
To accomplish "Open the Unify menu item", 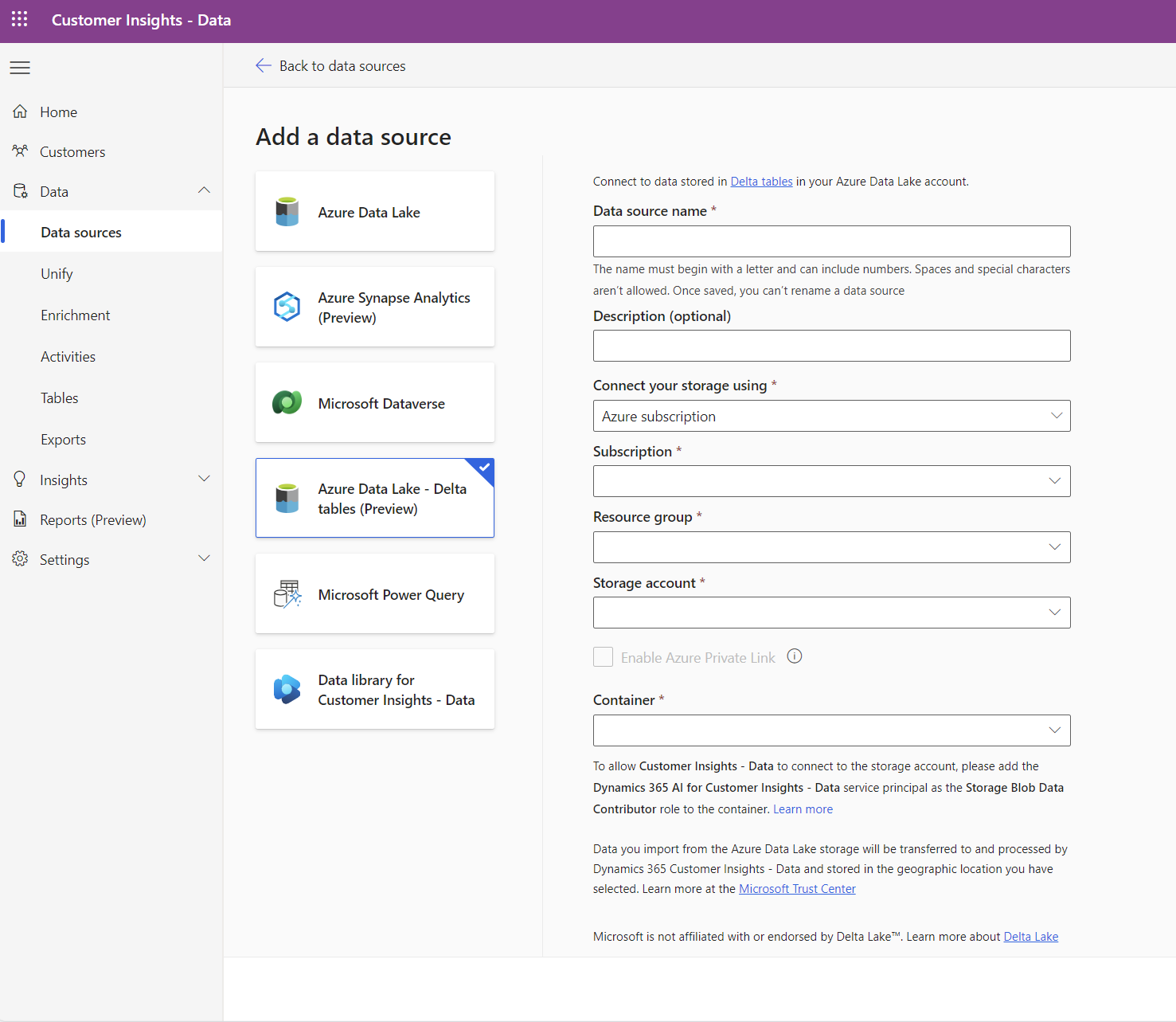I will point(57,274).
